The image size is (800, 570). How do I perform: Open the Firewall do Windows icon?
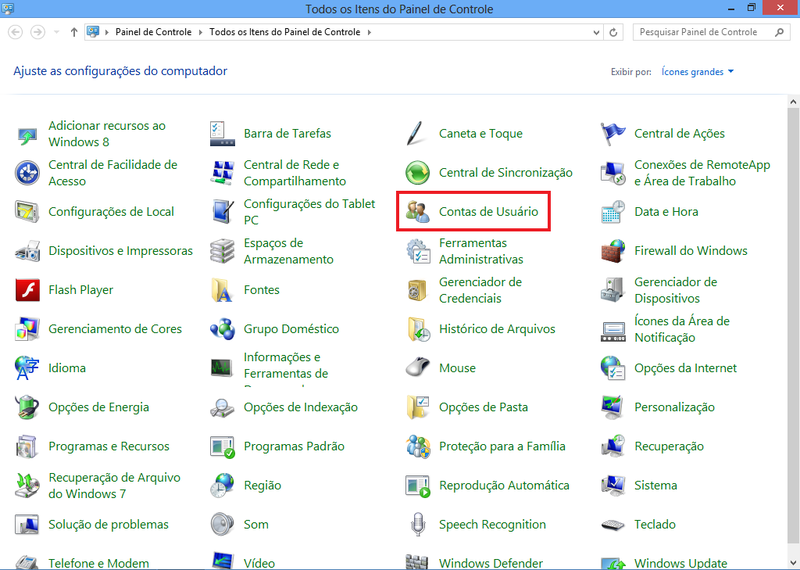click(613, 251)
